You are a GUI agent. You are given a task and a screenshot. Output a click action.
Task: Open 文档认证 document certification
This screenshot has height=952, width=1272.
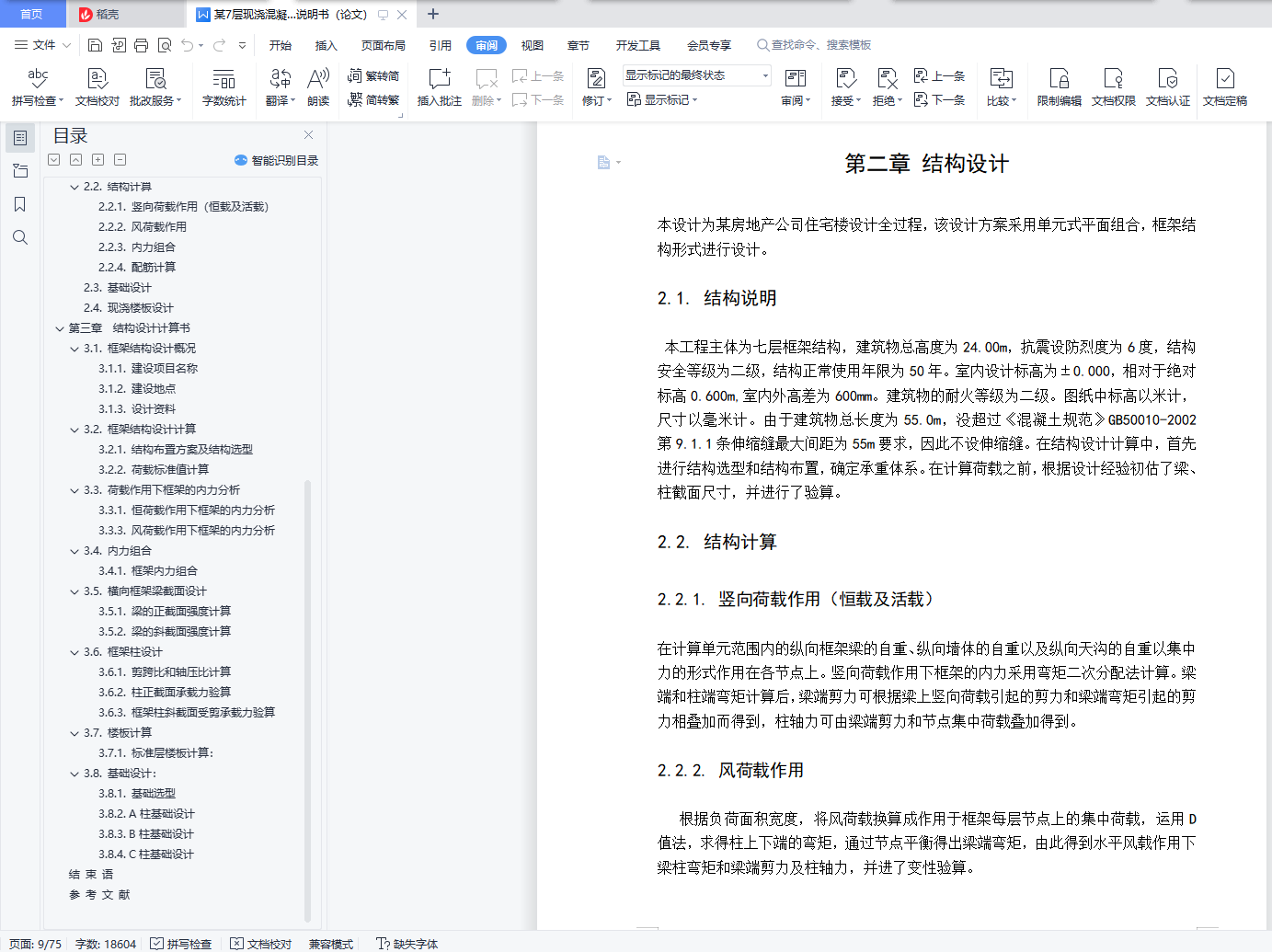click(1168, 87)
